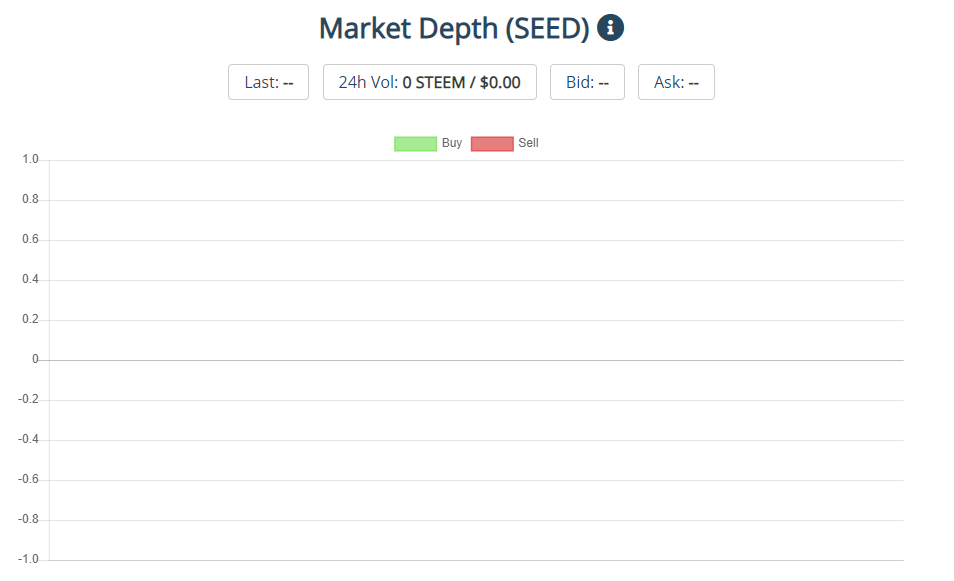Click the 0.2 y-axis label
Screen dimensions: 954x581
click(30, 319)
